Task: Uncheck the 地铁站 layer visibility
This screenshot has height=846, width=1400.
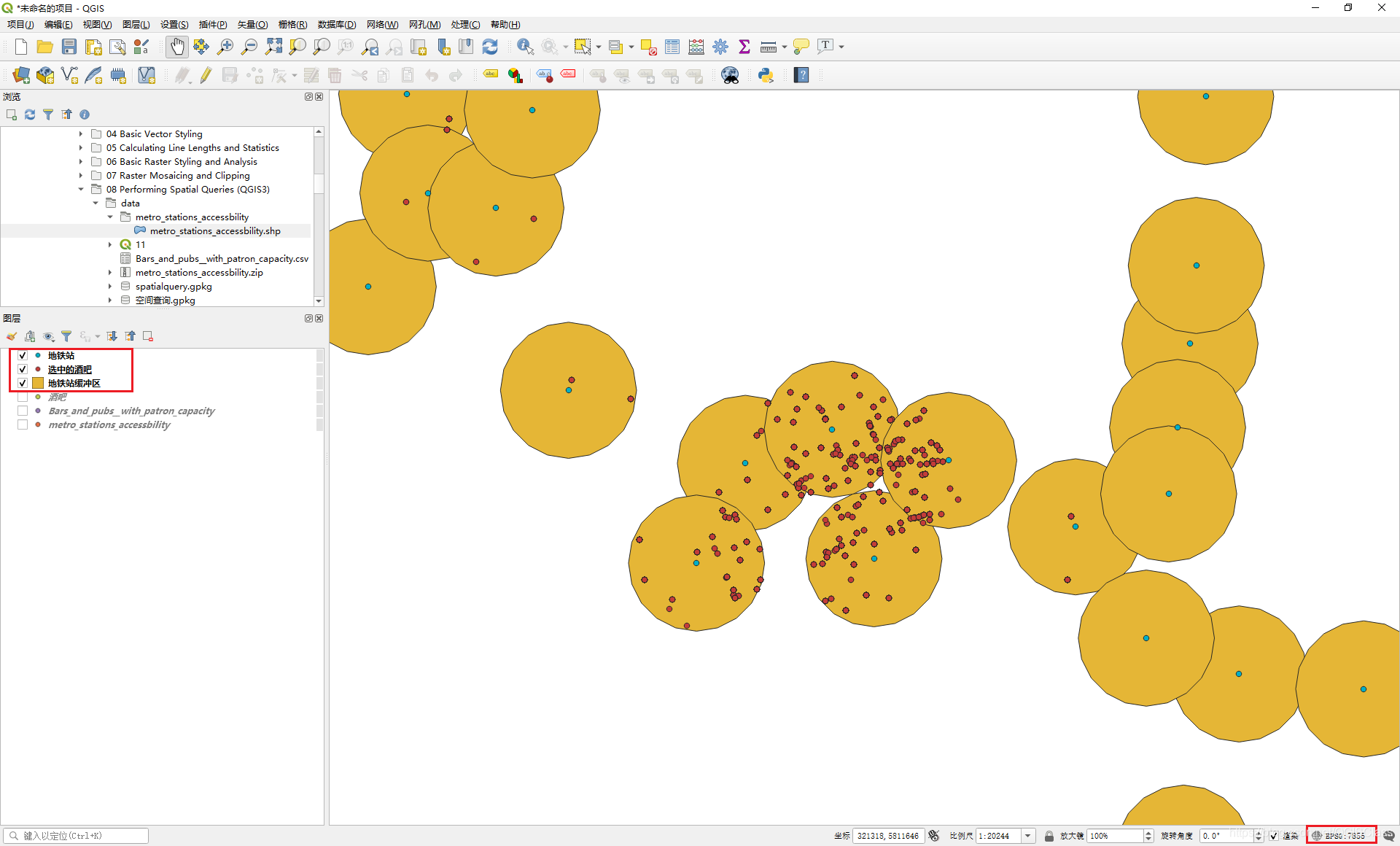Action: point(23,355)
